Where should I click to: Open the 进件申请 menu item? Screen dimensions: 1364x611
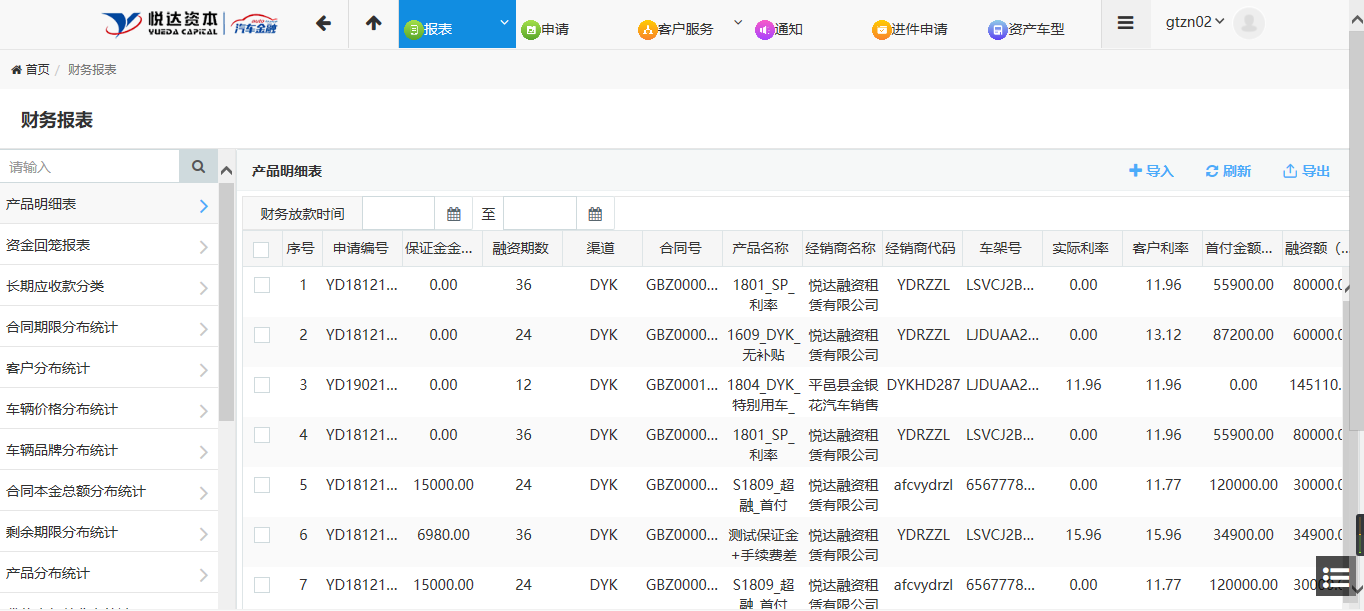[910, 29]
